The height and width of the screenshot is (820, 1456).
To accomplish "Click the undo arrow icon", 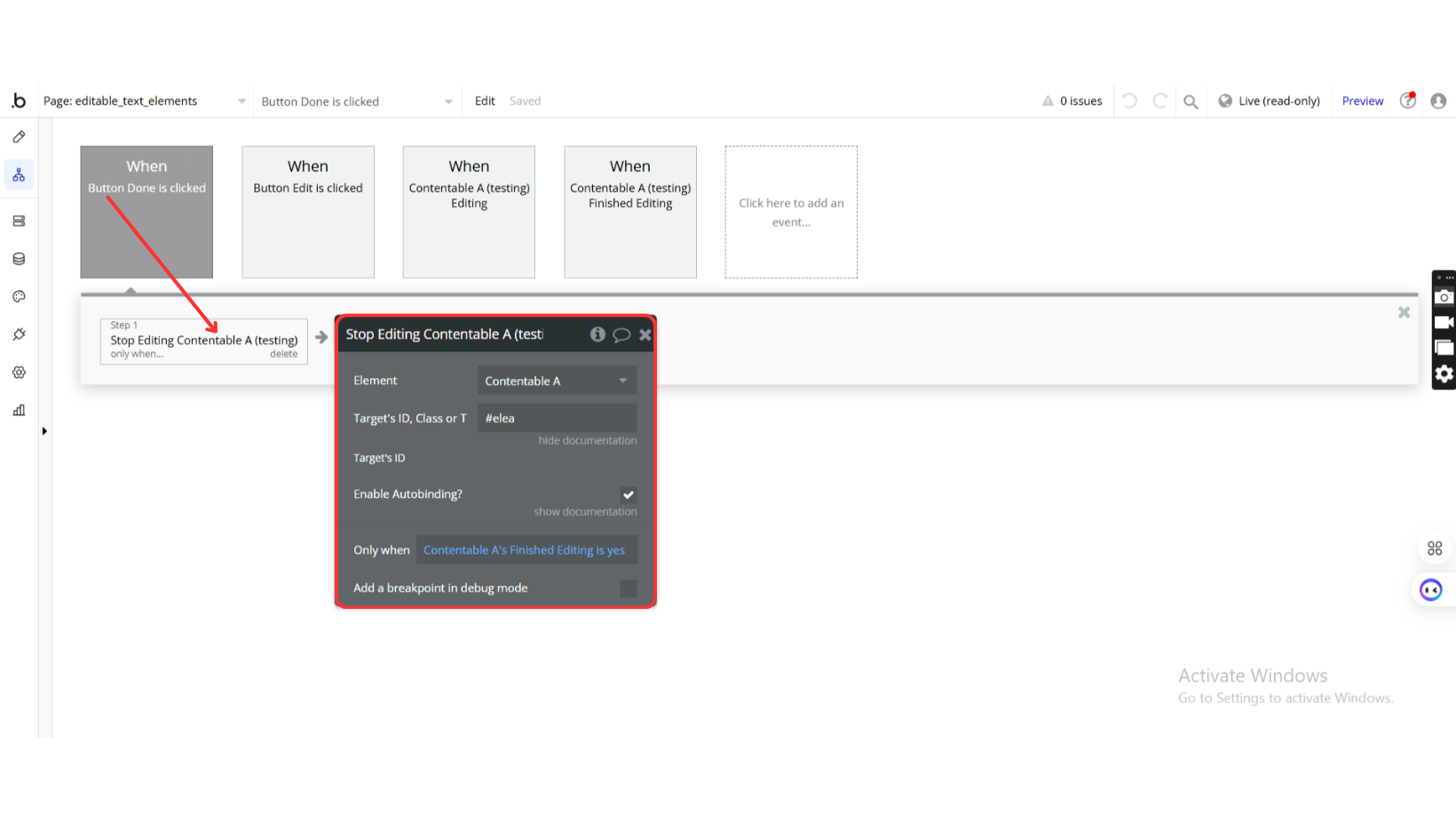I will [1129, 101].
